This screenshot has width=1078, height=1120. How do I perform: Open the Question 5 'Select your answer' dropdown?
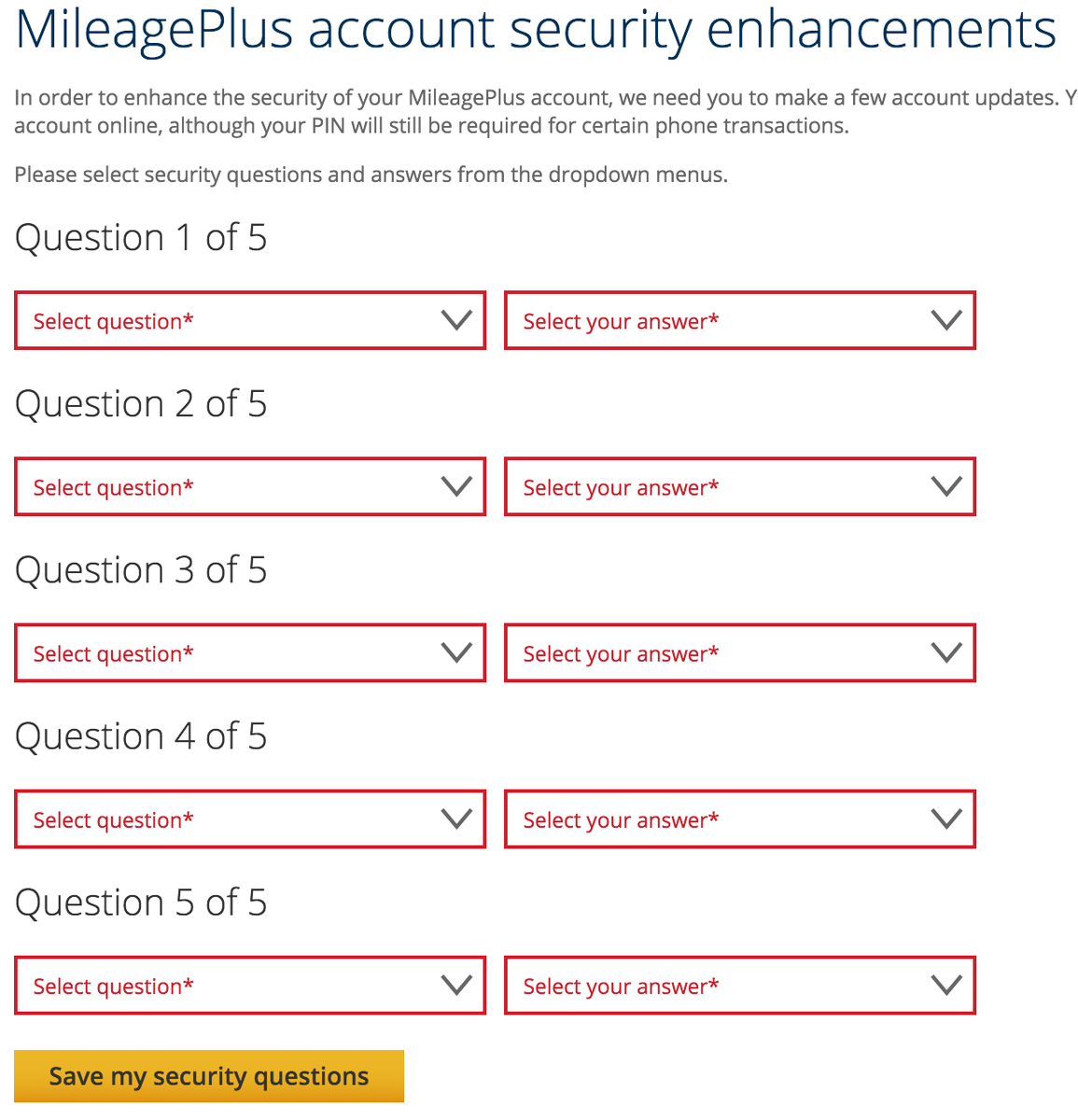click(739, 986)
